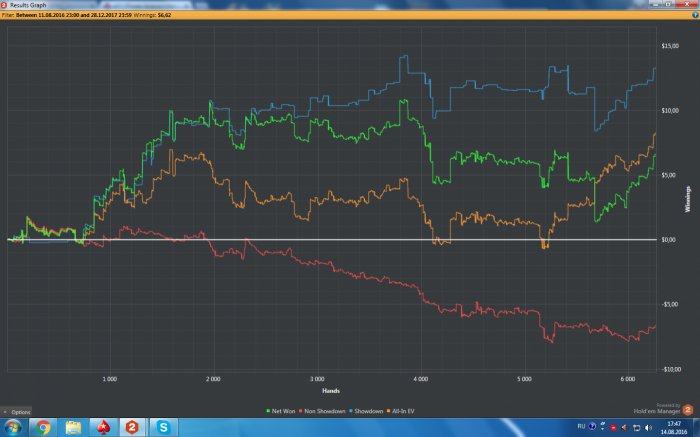The width and height of the screenshot is (700, 437).
Task: Open Google Chrome from the taskbar
Action: (x=43, y=428)
